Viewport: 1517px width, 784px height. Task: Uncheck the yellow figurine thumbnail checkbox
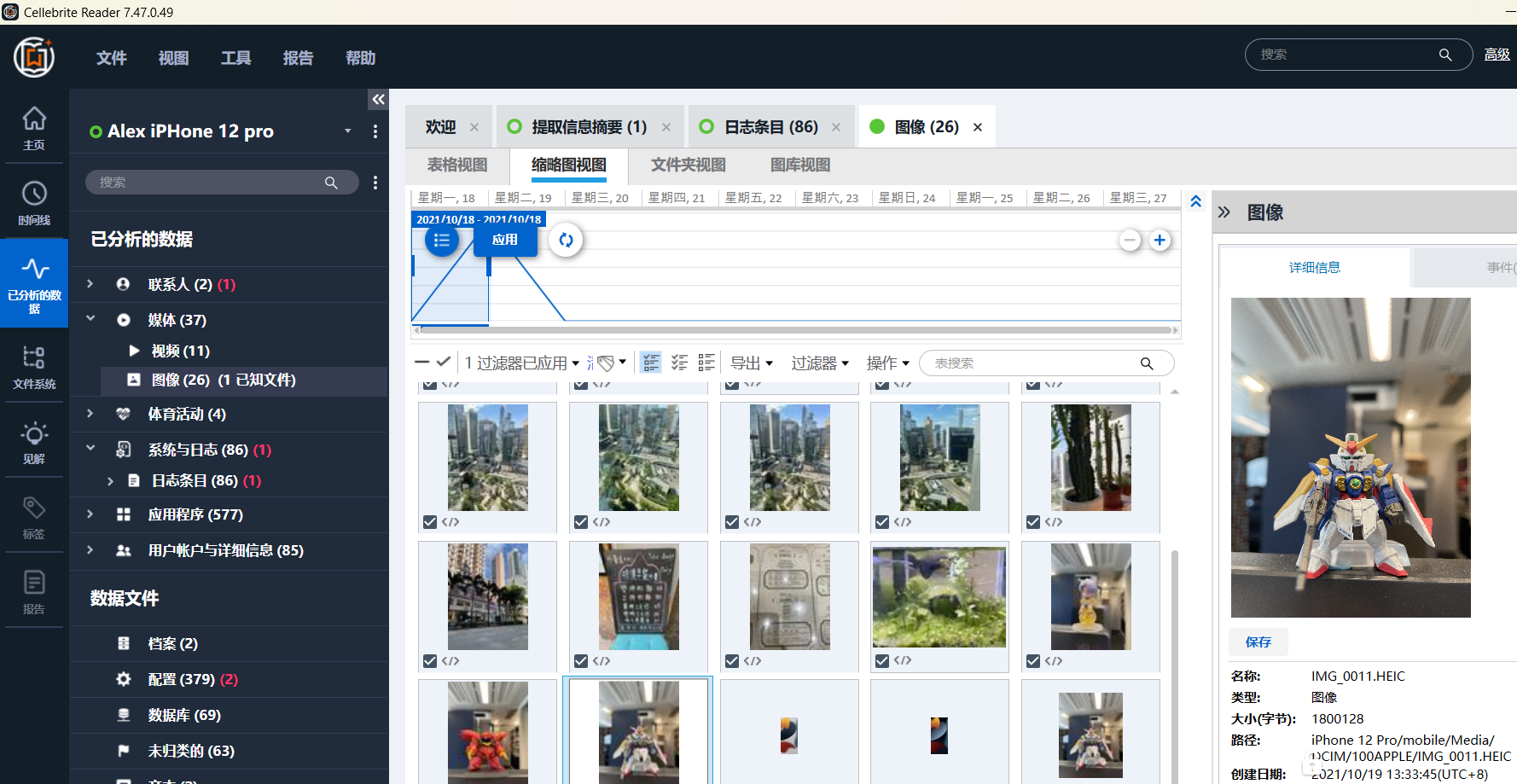point(1033,661)
